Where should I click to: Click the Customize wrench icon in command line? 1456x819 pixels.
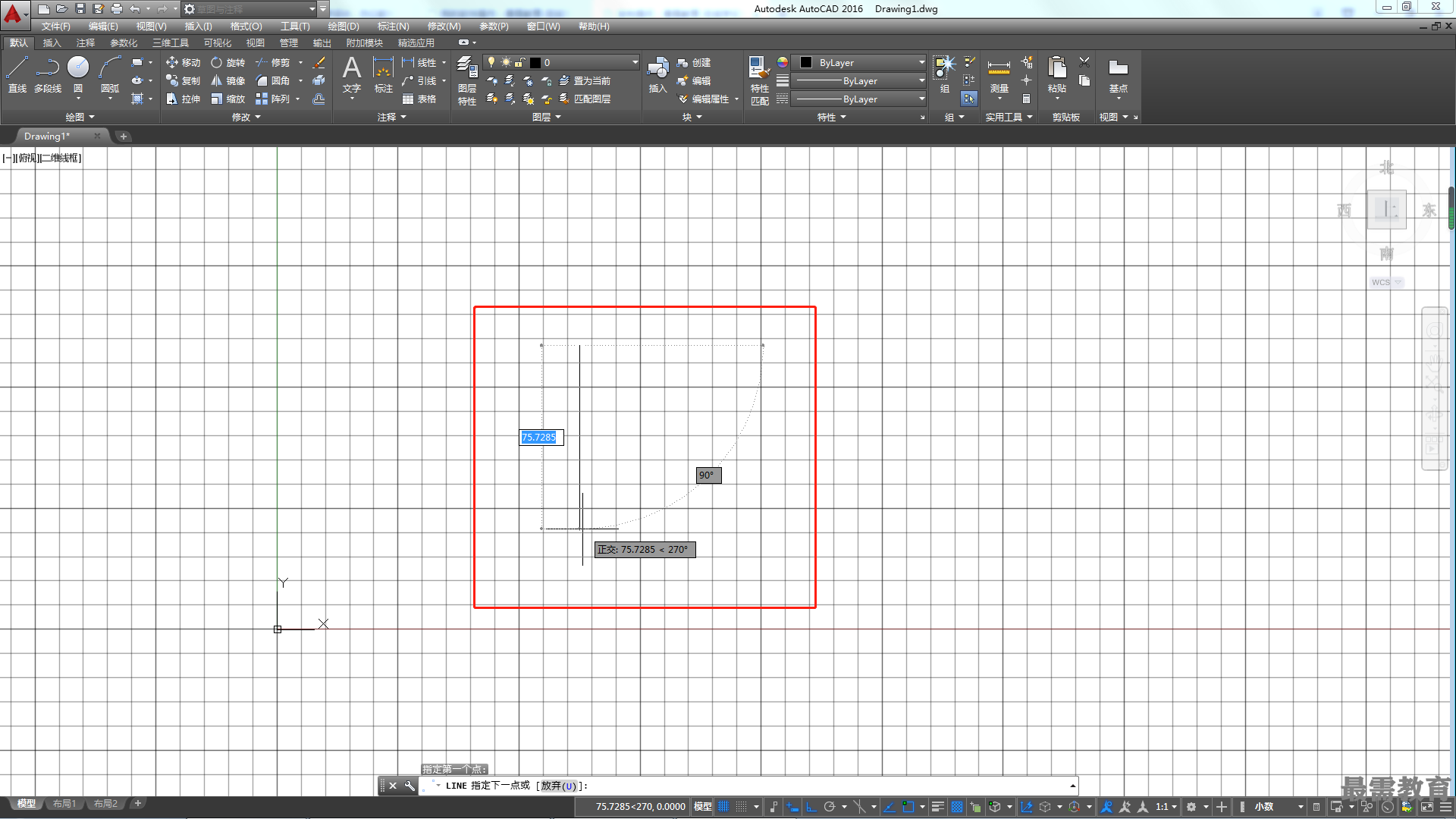tap(409, 786)
